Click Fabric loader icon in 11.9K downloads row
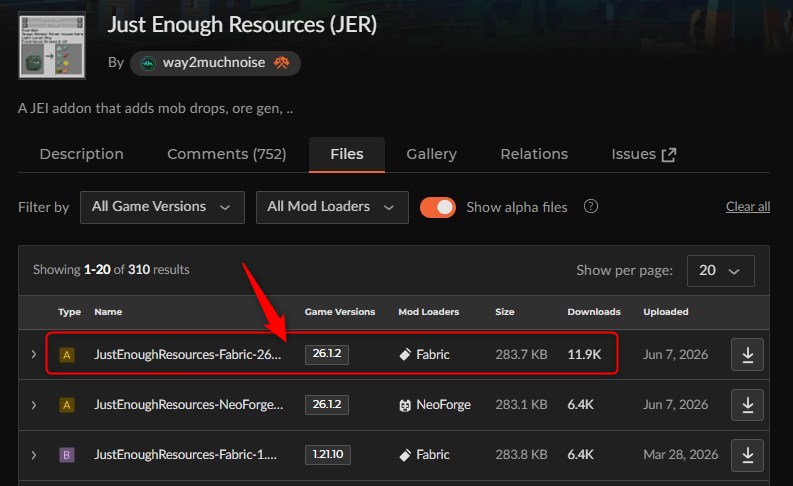 coord(405,355)
